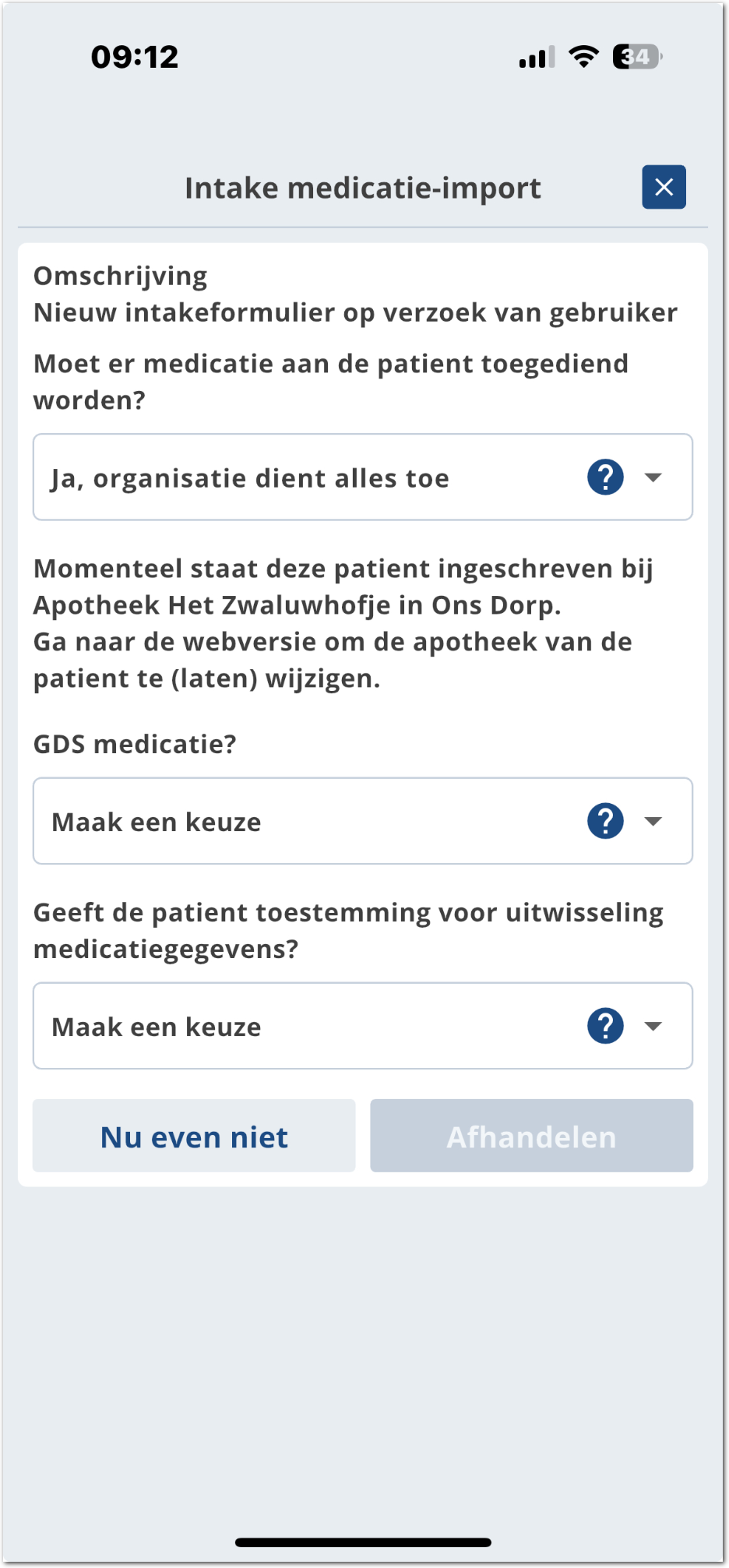The height and width of the screenshot is (1568, 729).
Task: Close the Intake medicatie-import dialog
Action: point(664,187)
